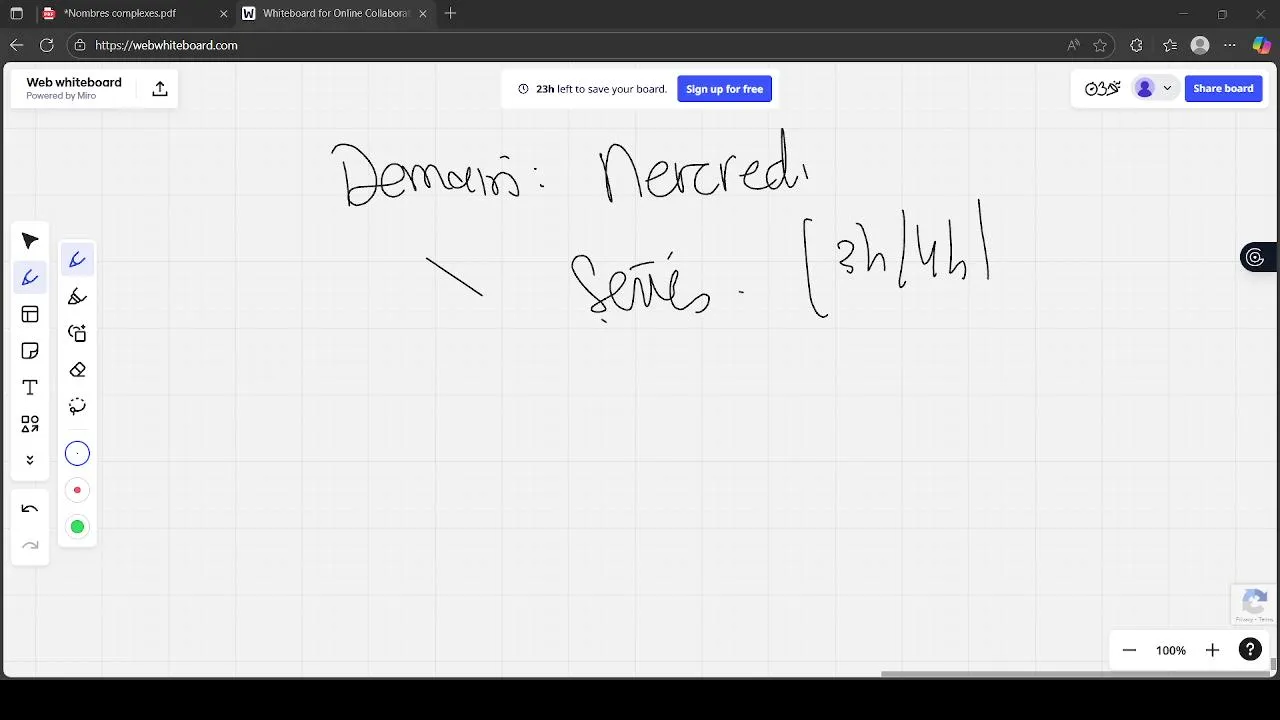Open read aloud icon
The image size is (1280, 720).
click(1073, 45)
